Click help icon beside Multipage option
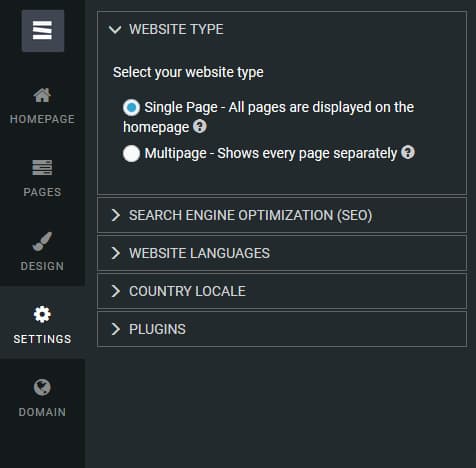Screen dimensions: 476x468 408,153
